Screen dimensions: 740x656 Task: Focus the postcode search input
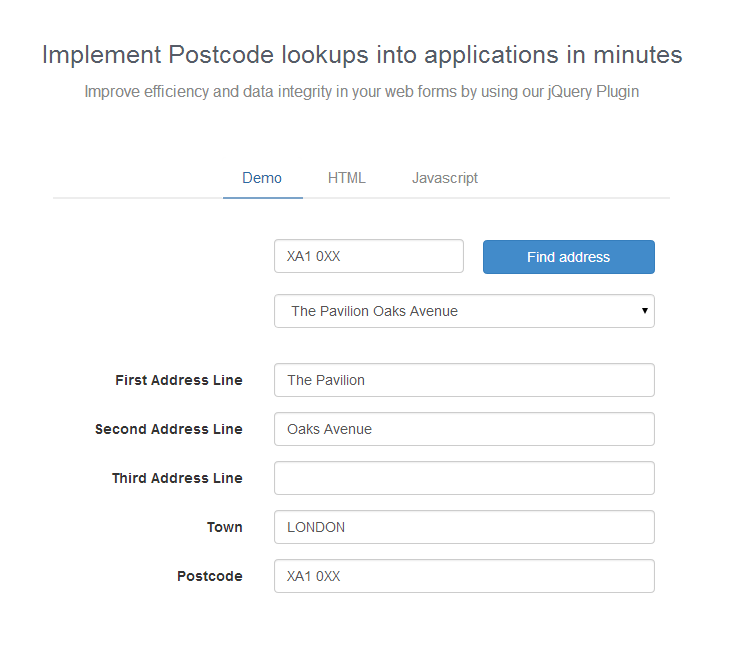tap(369, 256)
